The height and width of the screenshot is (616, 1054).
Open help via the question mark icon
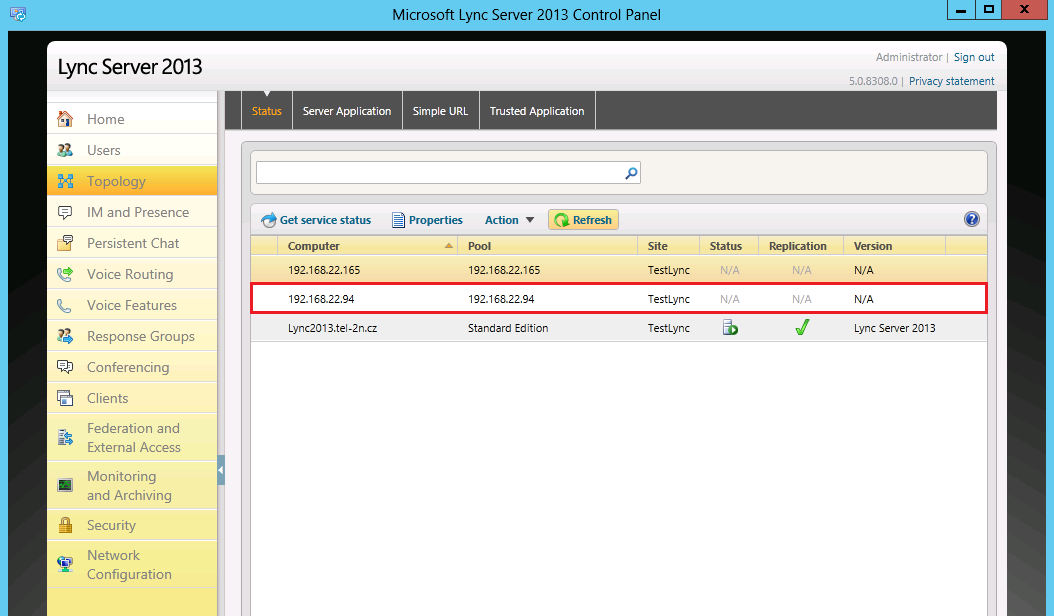[971, 220]
